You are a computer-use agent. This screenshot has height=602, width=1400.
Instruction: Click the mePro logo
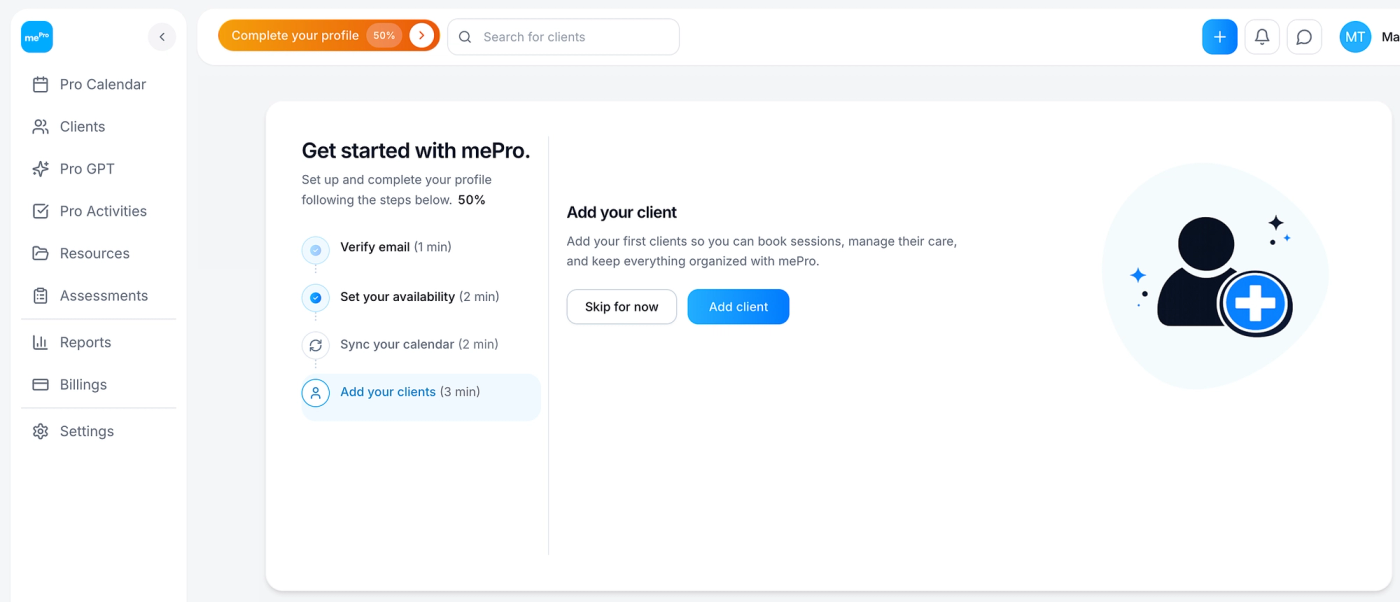pyautogui.click(x=37, y=37)
